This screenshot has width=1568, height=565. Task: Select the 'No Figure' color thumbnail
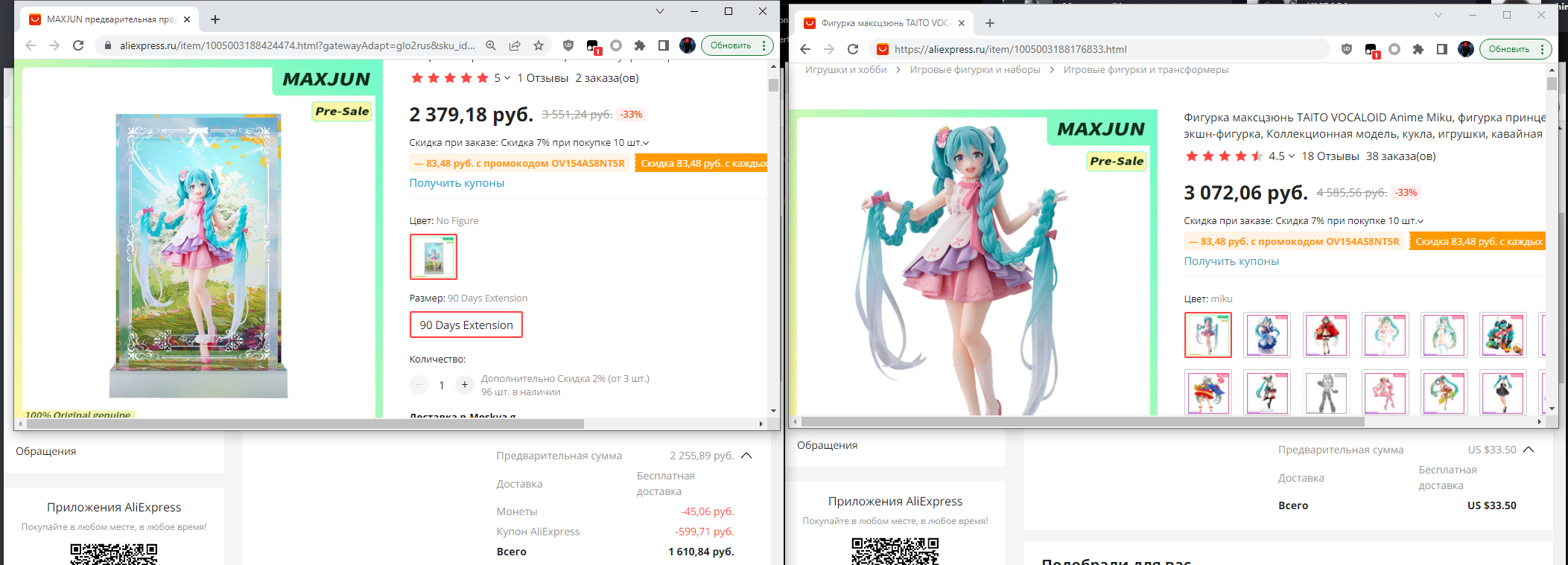(x=434, y=257)
